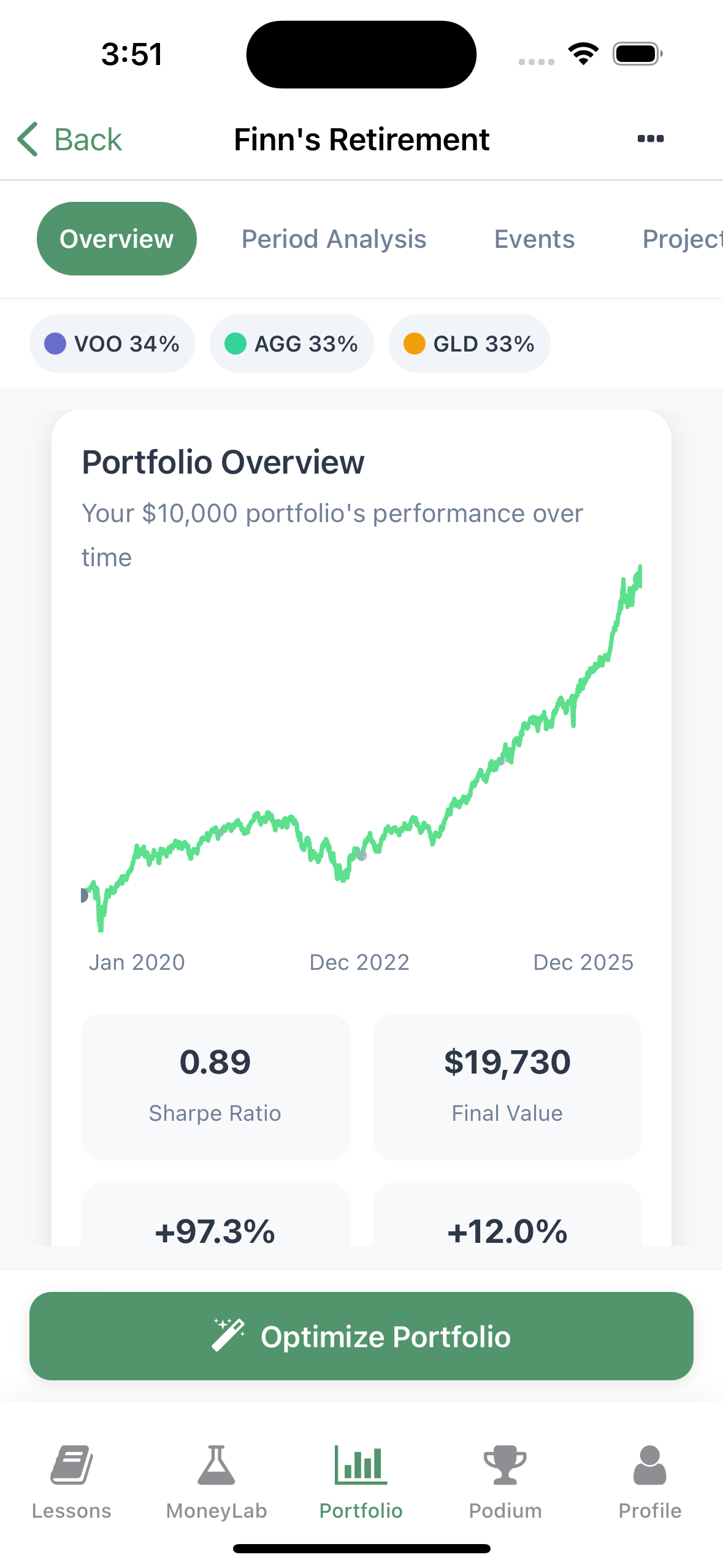
Task: Open the Profile person icon
Action: click(650, 1465)
